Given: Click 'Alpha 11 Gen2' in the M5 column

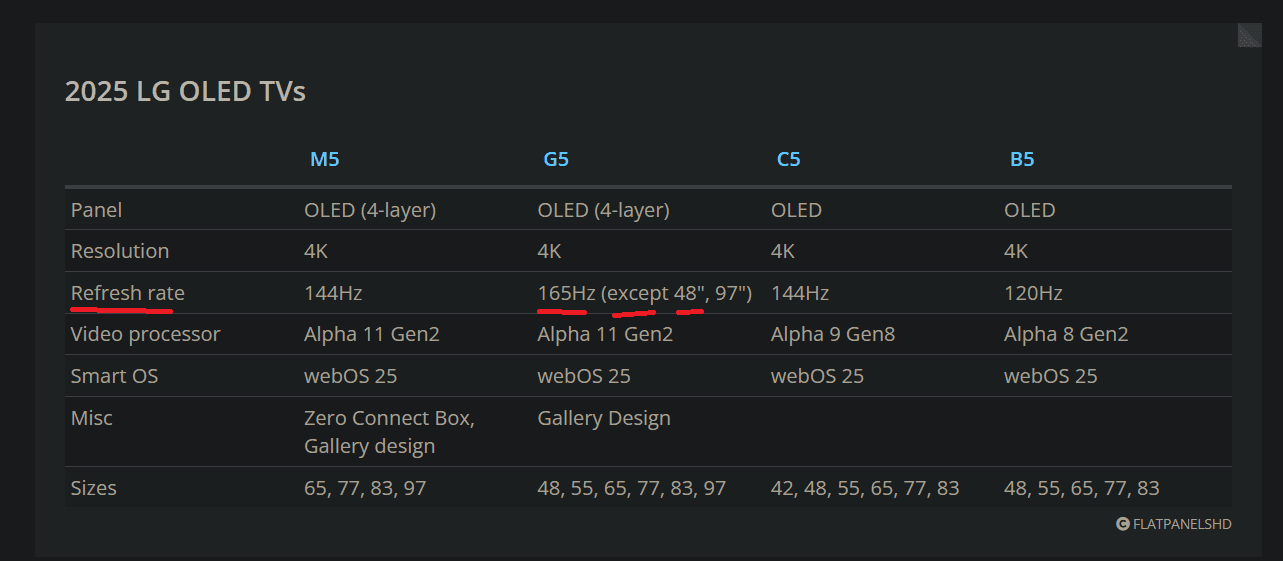Looking at the screenshot, I should tap(372, 334).
